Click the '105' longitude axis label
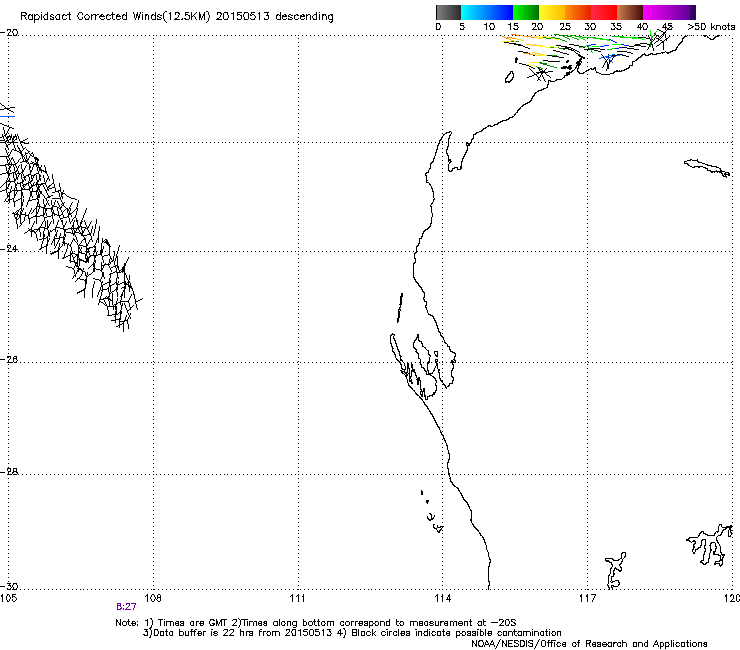740x650 pixels. coord(8,599)
